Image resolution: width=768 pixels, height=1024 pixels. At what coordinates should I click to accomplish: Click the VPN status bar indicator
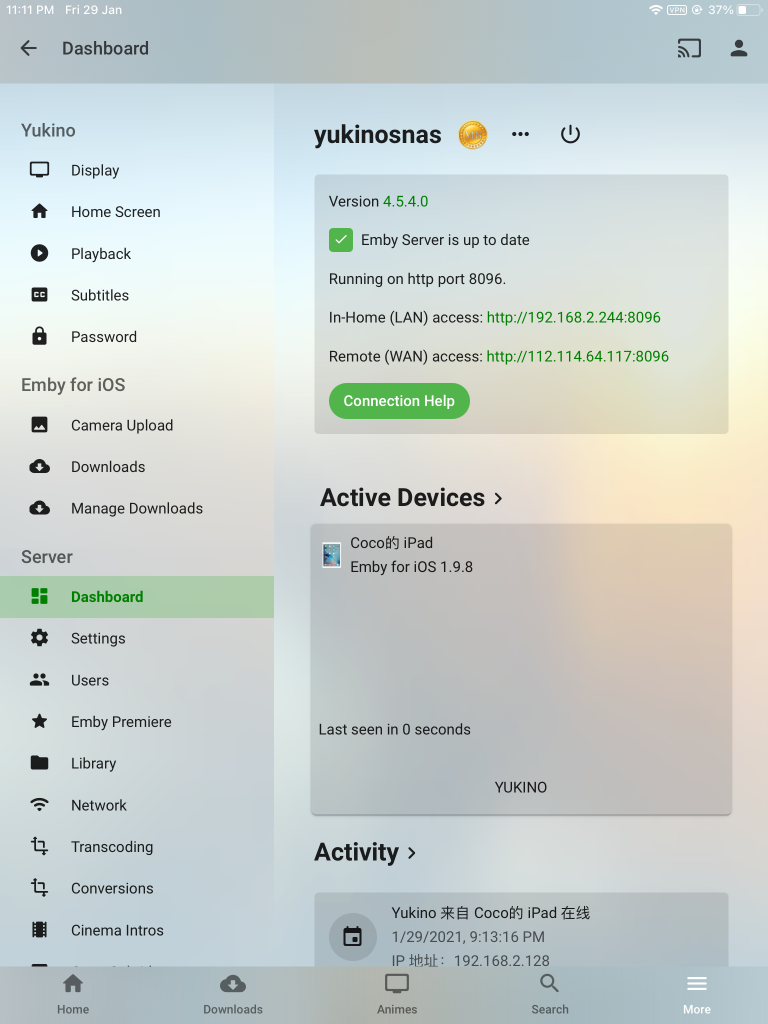[x=677, y=10]
